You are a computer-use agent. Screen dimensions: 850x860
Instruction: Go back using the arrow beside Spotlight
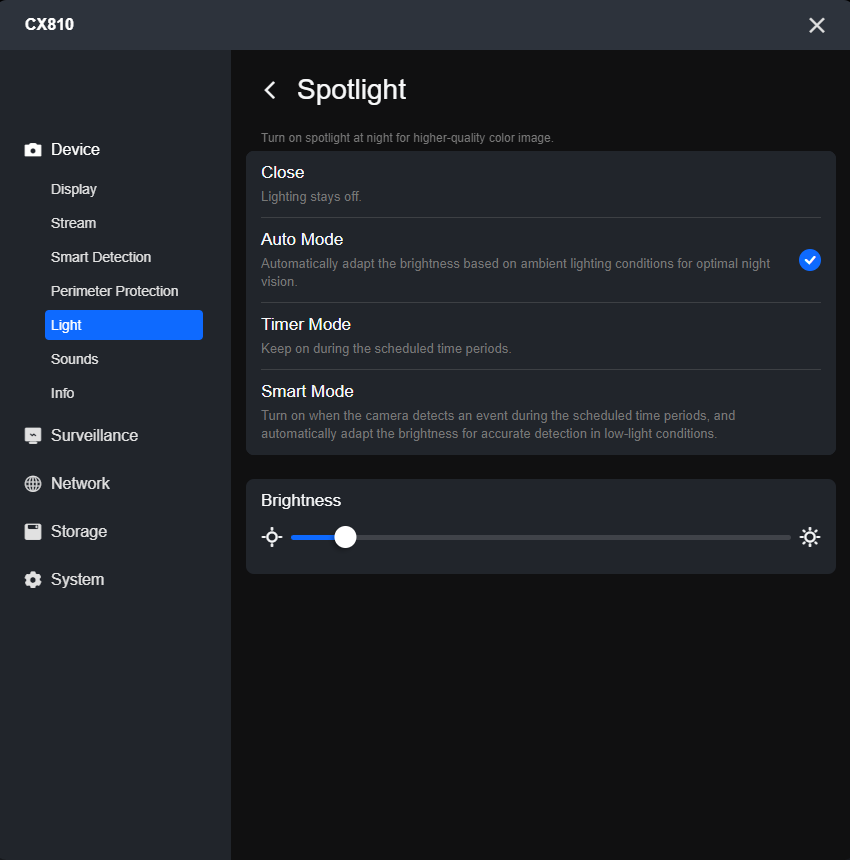click(270, 90)
